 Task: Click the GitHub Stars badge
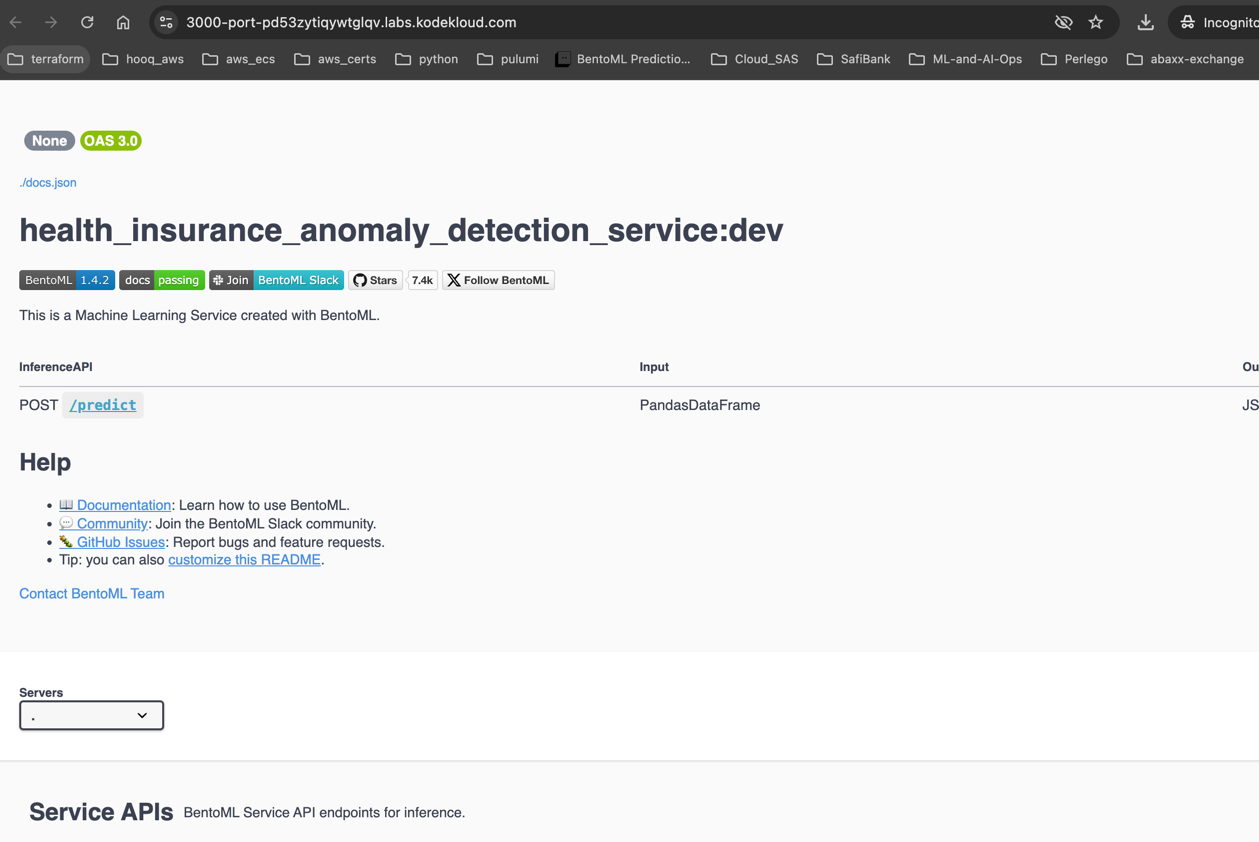point(375,280)
